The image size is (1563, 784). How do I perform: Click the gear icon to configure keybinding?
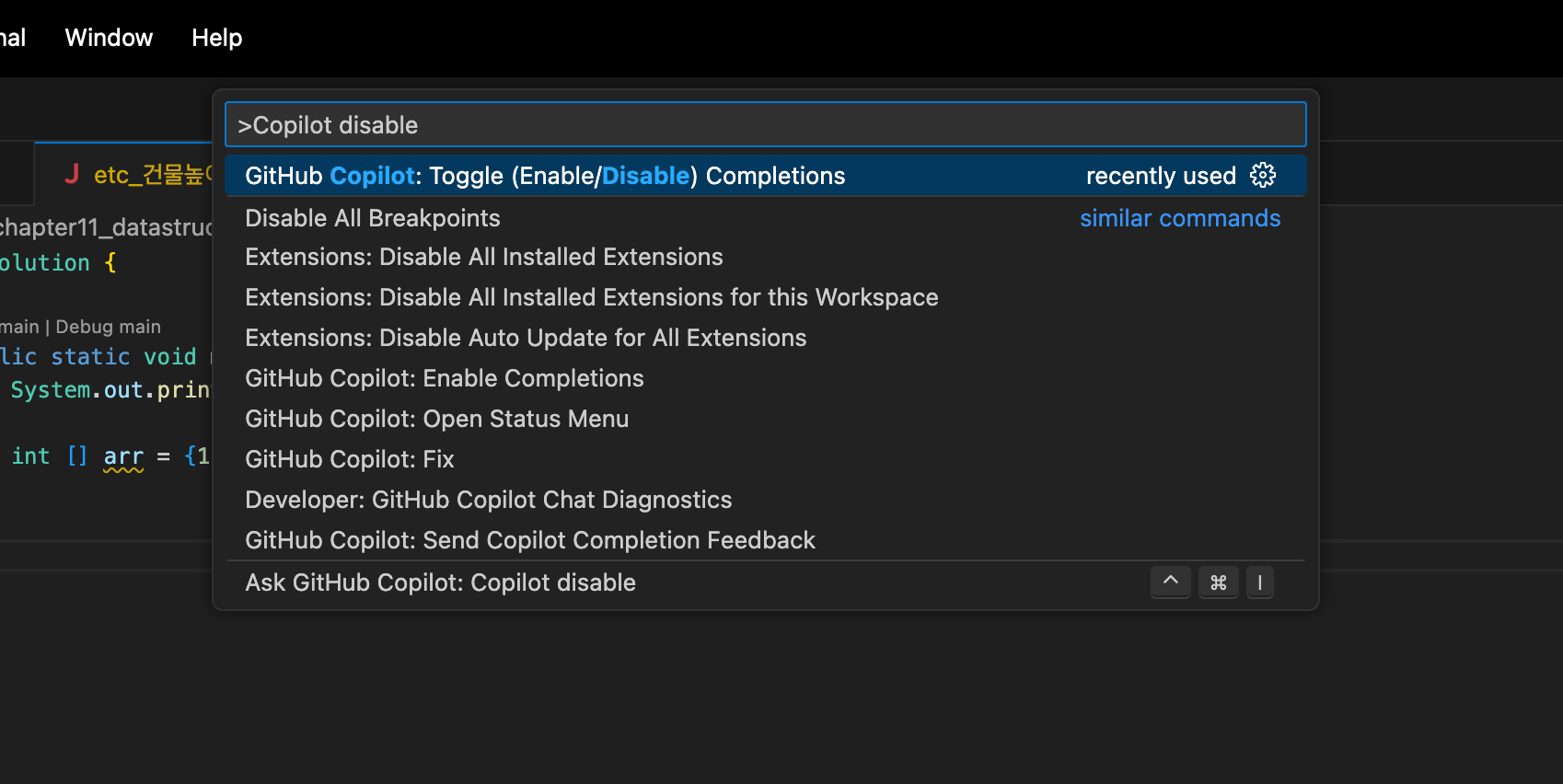pos(1263,175)
